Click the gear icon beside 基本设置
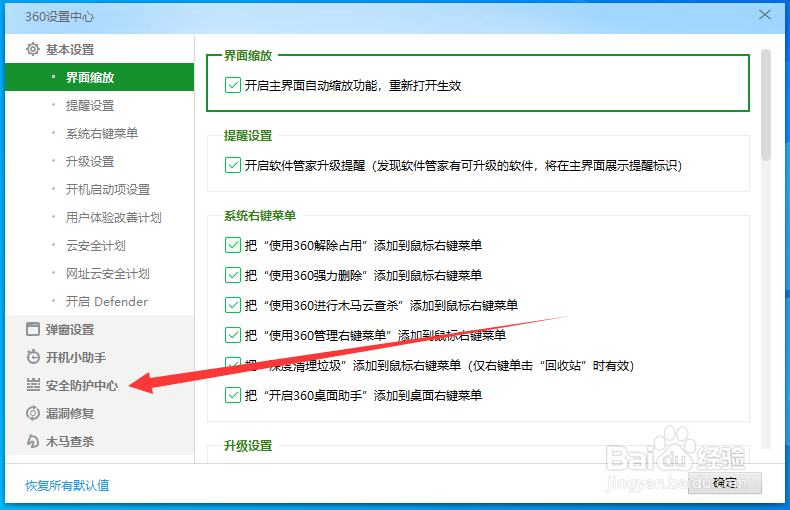This screenshot has height=510, width=790. [x=33, y=49]
